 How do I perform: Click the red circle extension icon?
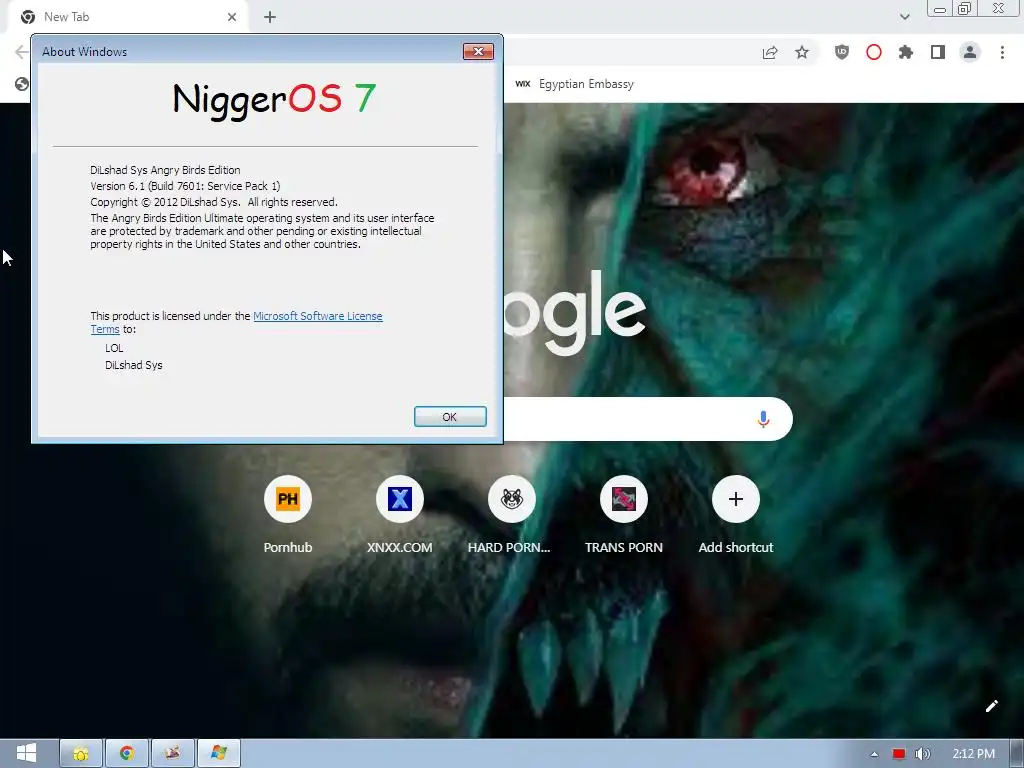[x=874, y=52]
